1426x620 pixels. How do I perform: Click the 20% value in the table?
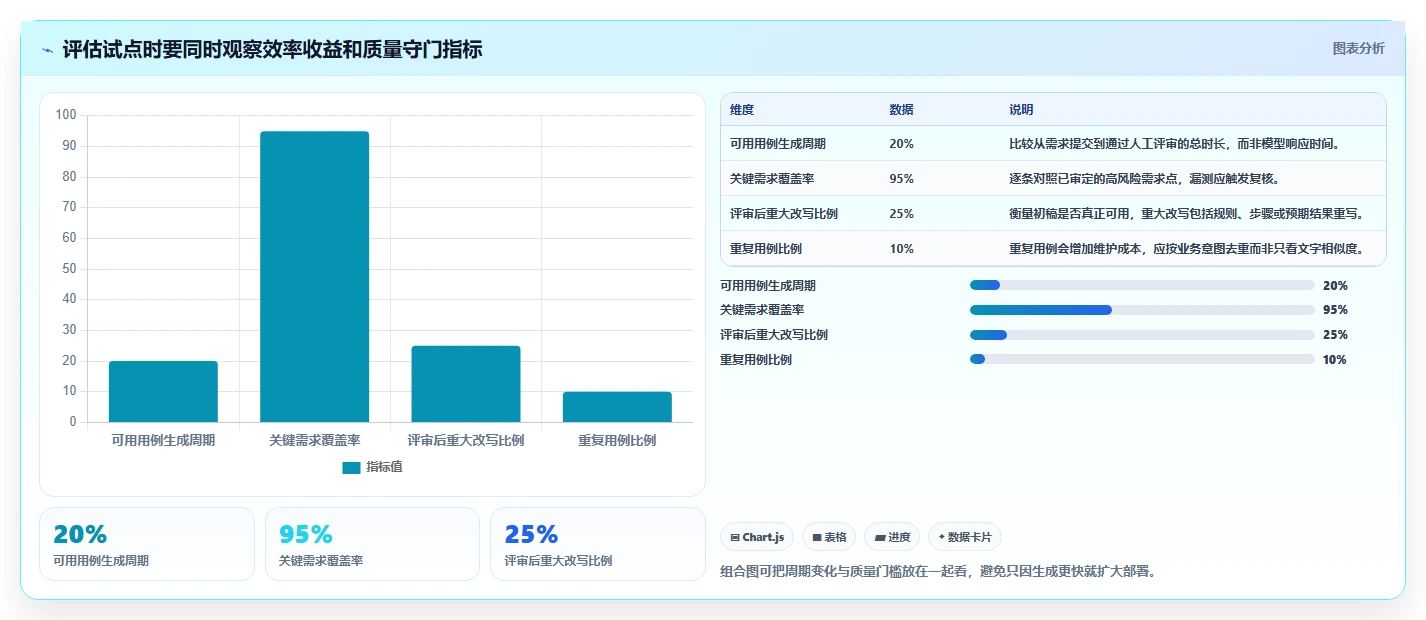(x=901, y=144)
